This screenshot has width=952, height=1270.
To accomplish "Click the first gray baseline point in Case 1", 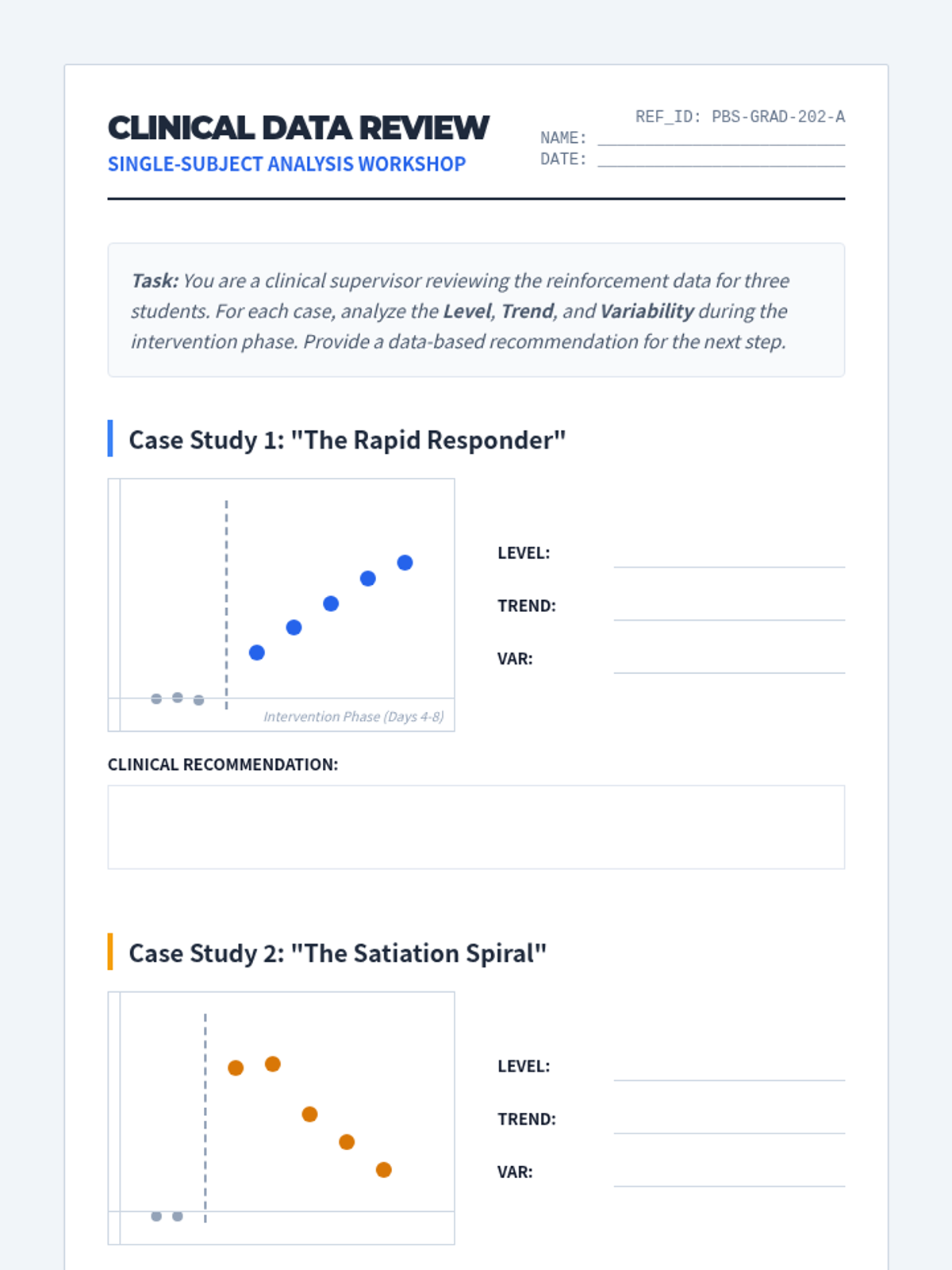I will point(156,698).
